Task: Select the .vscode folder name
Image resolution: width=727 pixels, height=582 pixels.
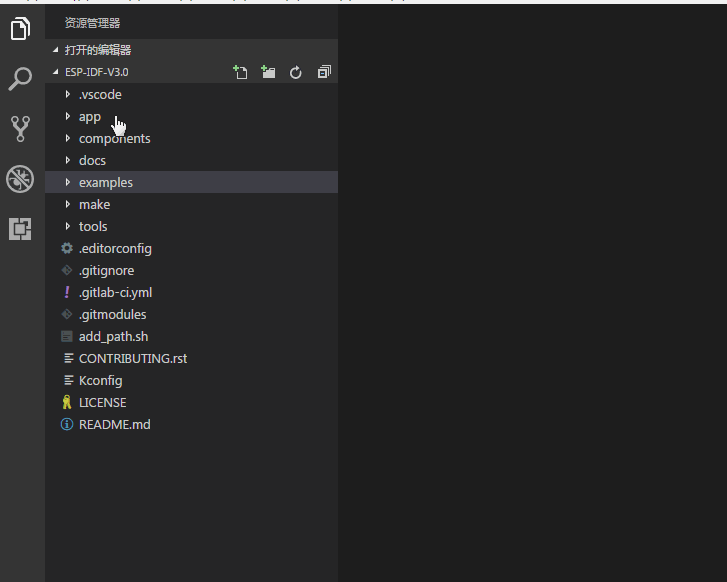Action: coord(100,95)
